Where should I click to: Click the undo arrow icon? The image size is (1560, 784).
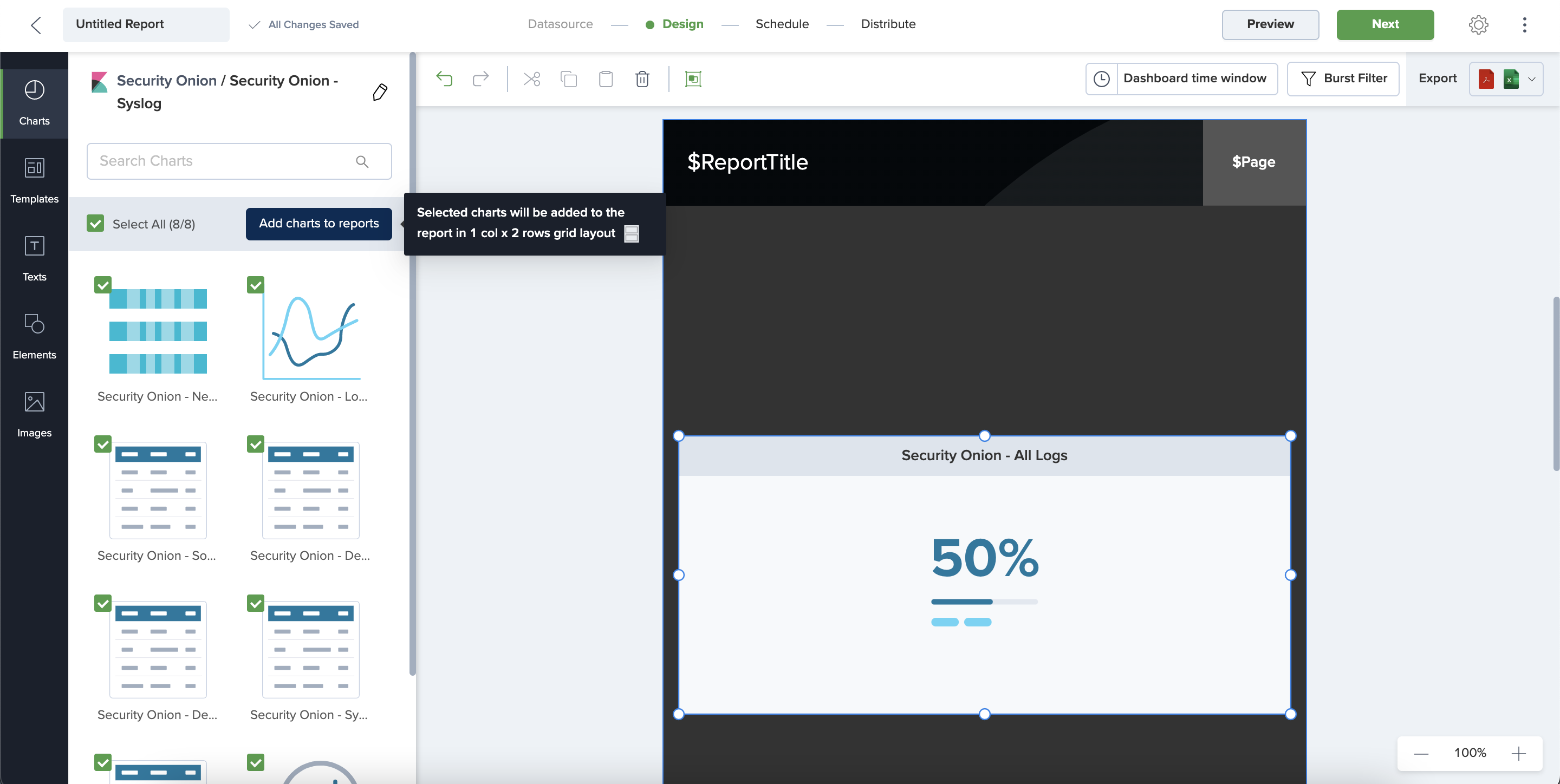[x=444, y=79]
